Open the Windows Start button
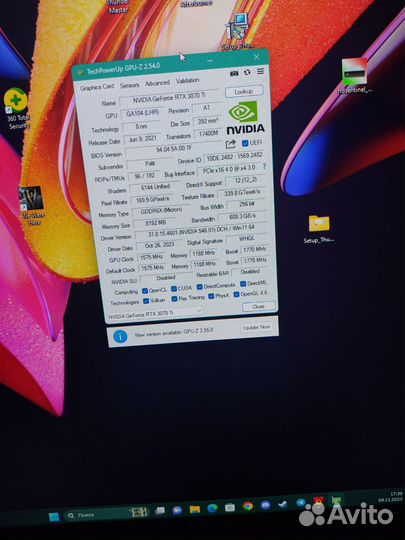 coord(54,517)
